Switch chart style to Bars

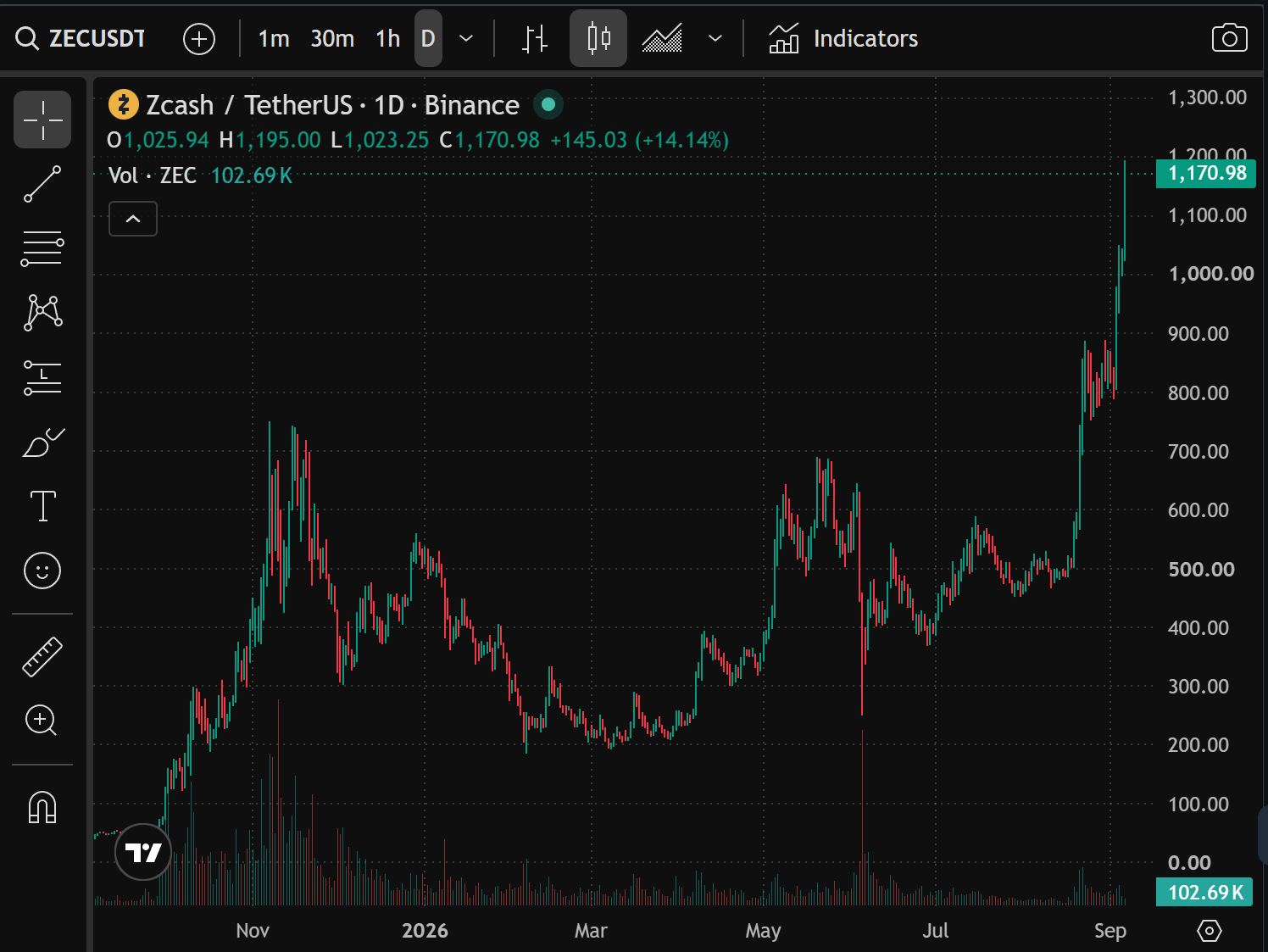535,39
